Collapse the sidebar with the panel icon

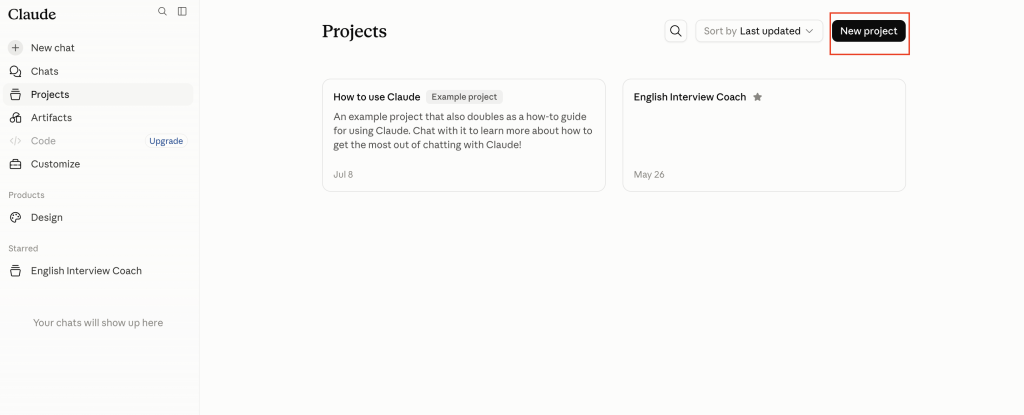pos(182,11)
